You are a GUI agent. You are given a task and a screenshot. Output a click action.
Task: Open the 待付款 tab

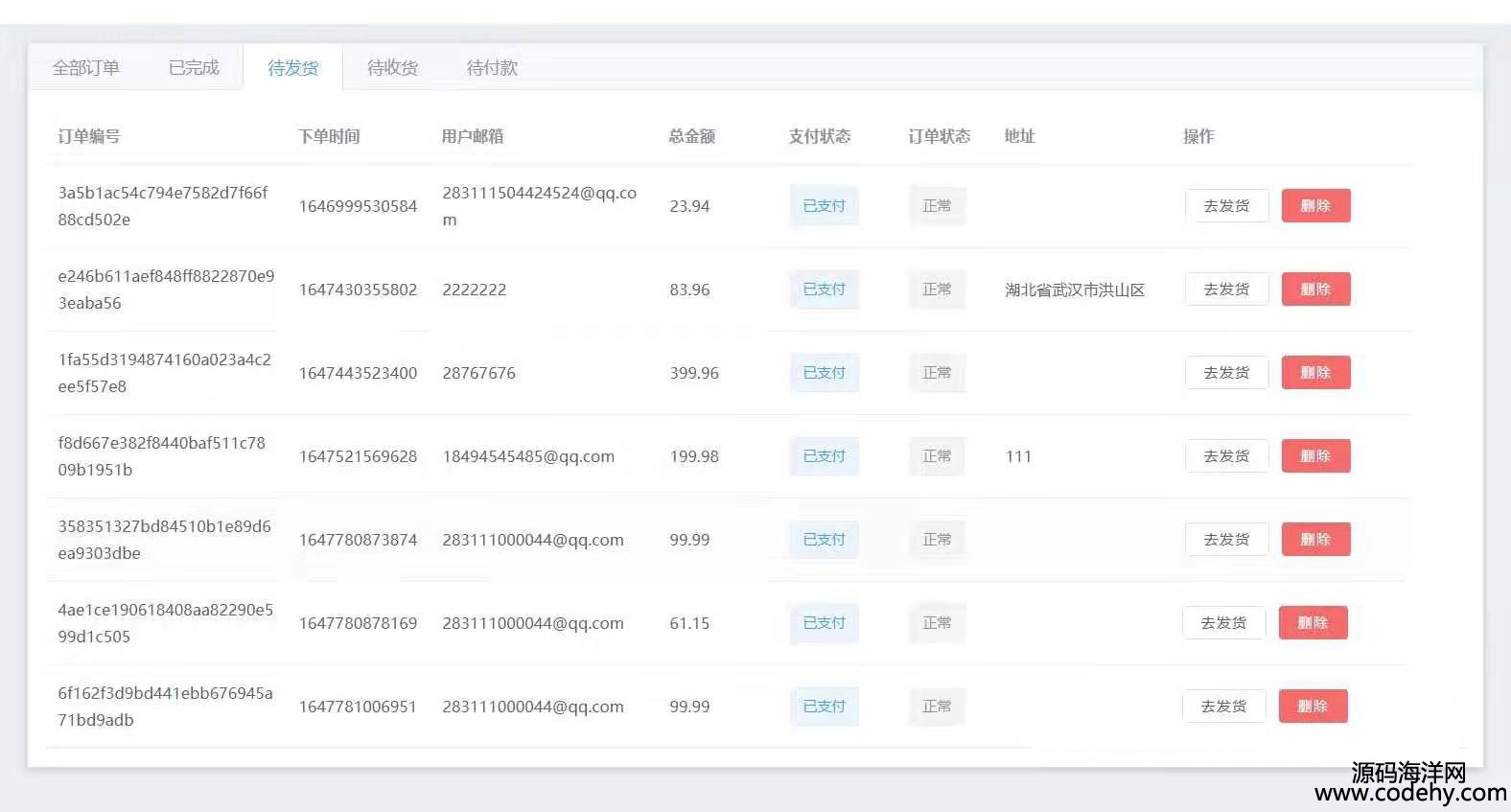click(x=492, y=68)
